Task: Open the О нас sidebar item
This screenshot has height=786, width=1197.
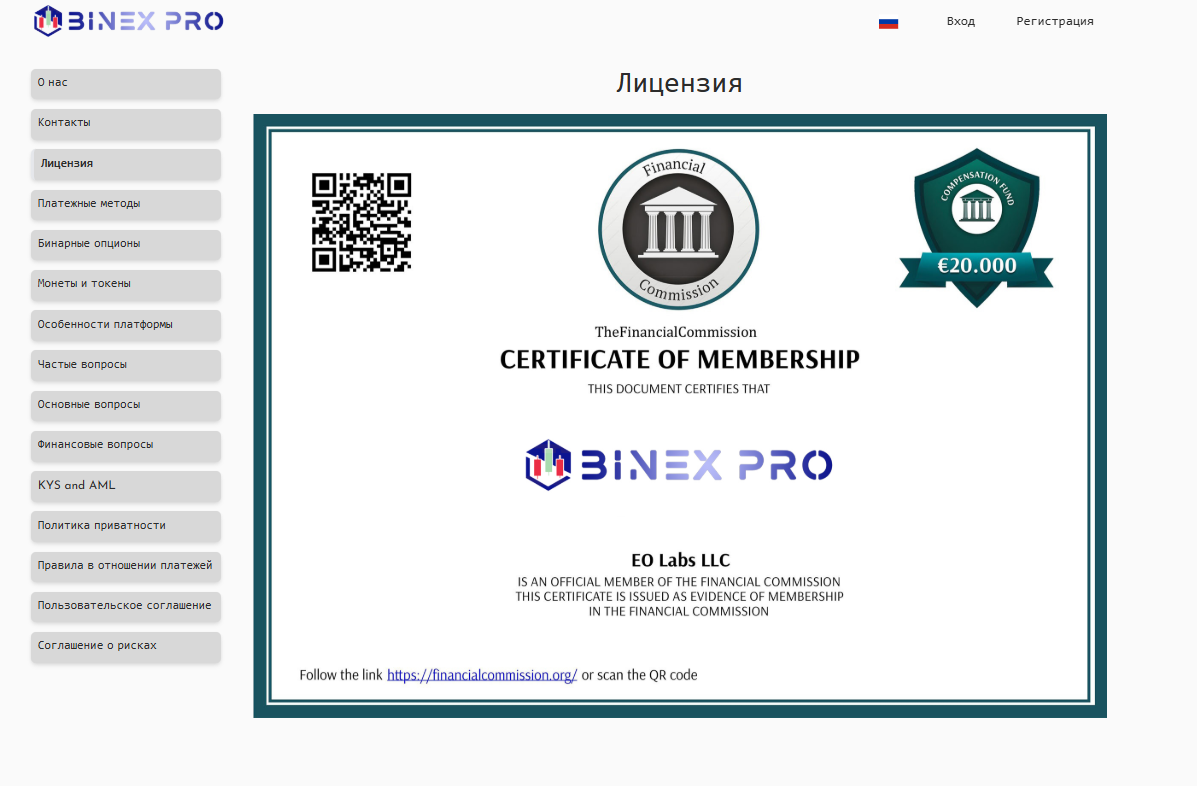Action: [x=126, y=83]
